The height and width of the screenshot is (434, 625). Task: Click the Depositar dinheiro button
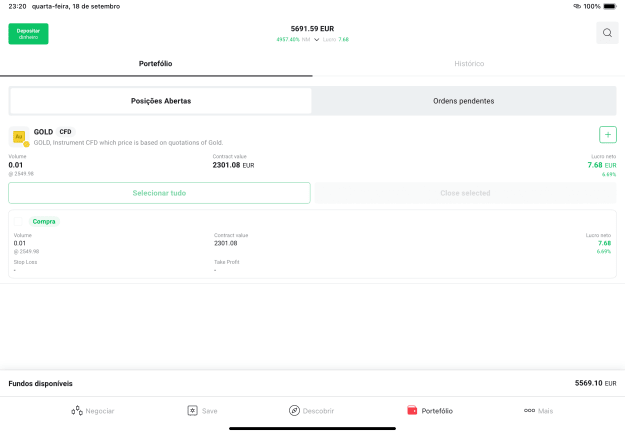(x=28, y=34)
